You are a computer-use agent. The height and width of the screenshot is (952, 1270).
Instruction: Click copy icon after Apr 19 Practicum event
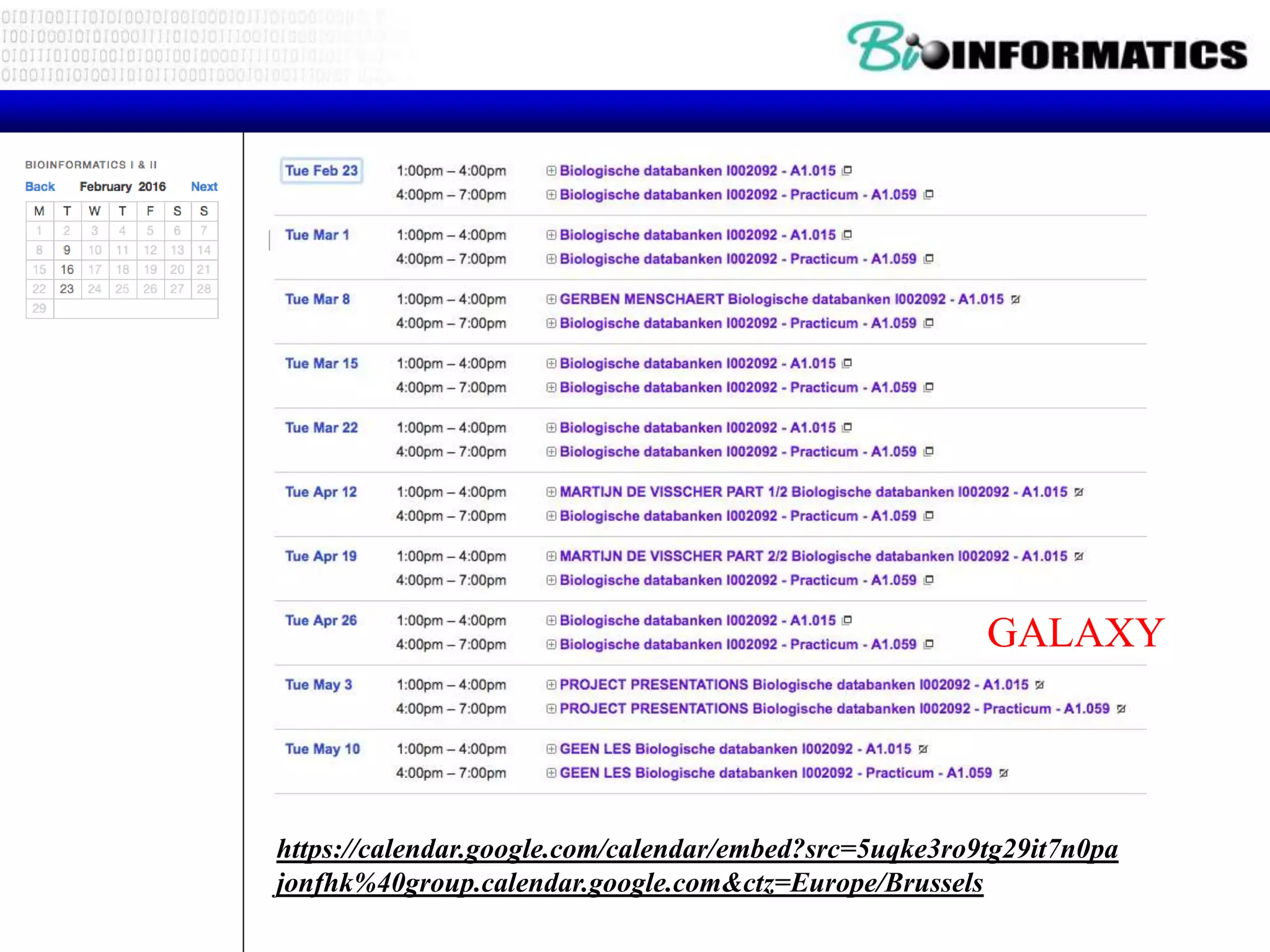coord(928,581)
